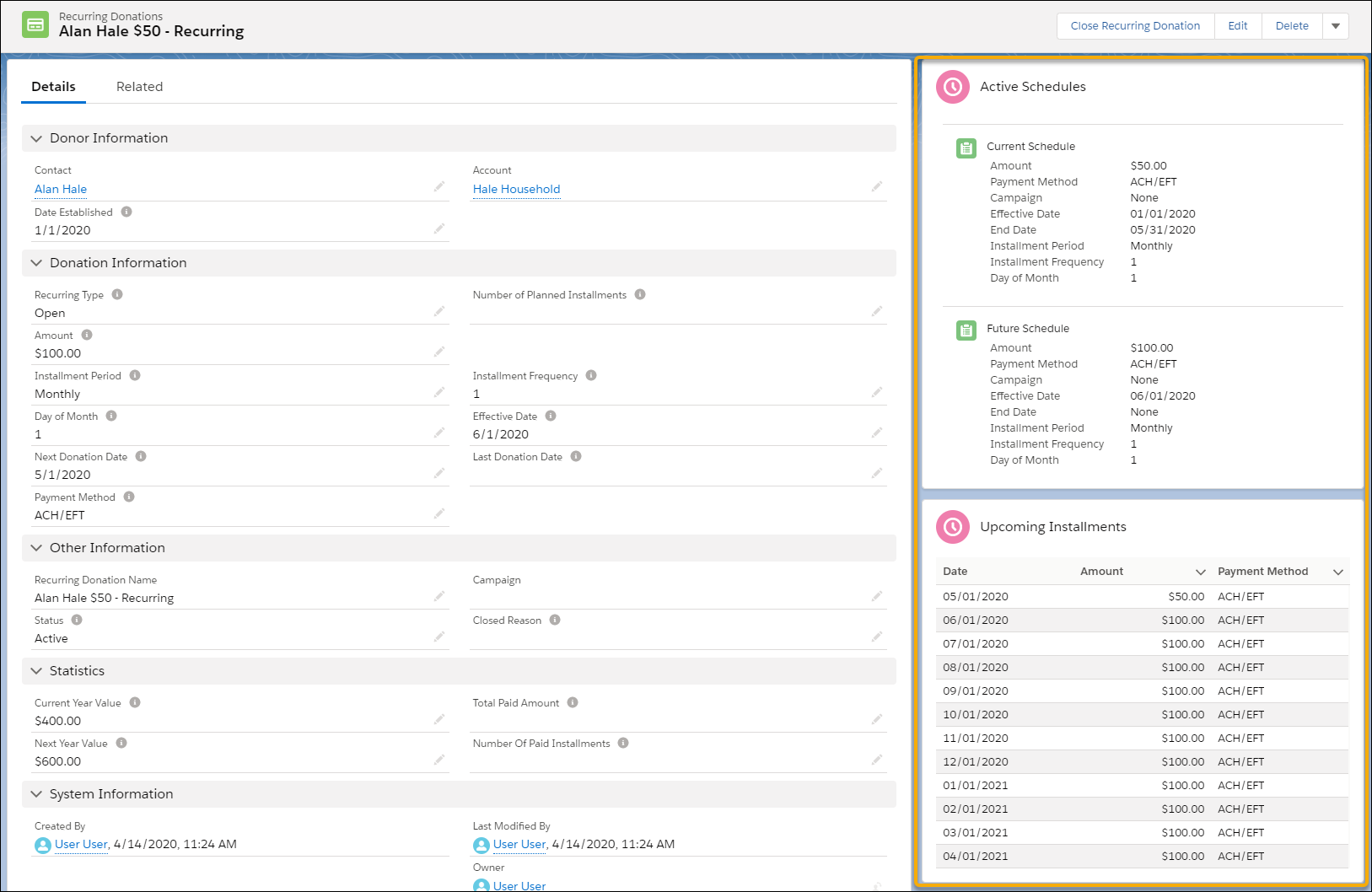The image size is (1372, 892).
Task: Edit the Amount $100.00 pencil icon
Action: tap(439, 352)
